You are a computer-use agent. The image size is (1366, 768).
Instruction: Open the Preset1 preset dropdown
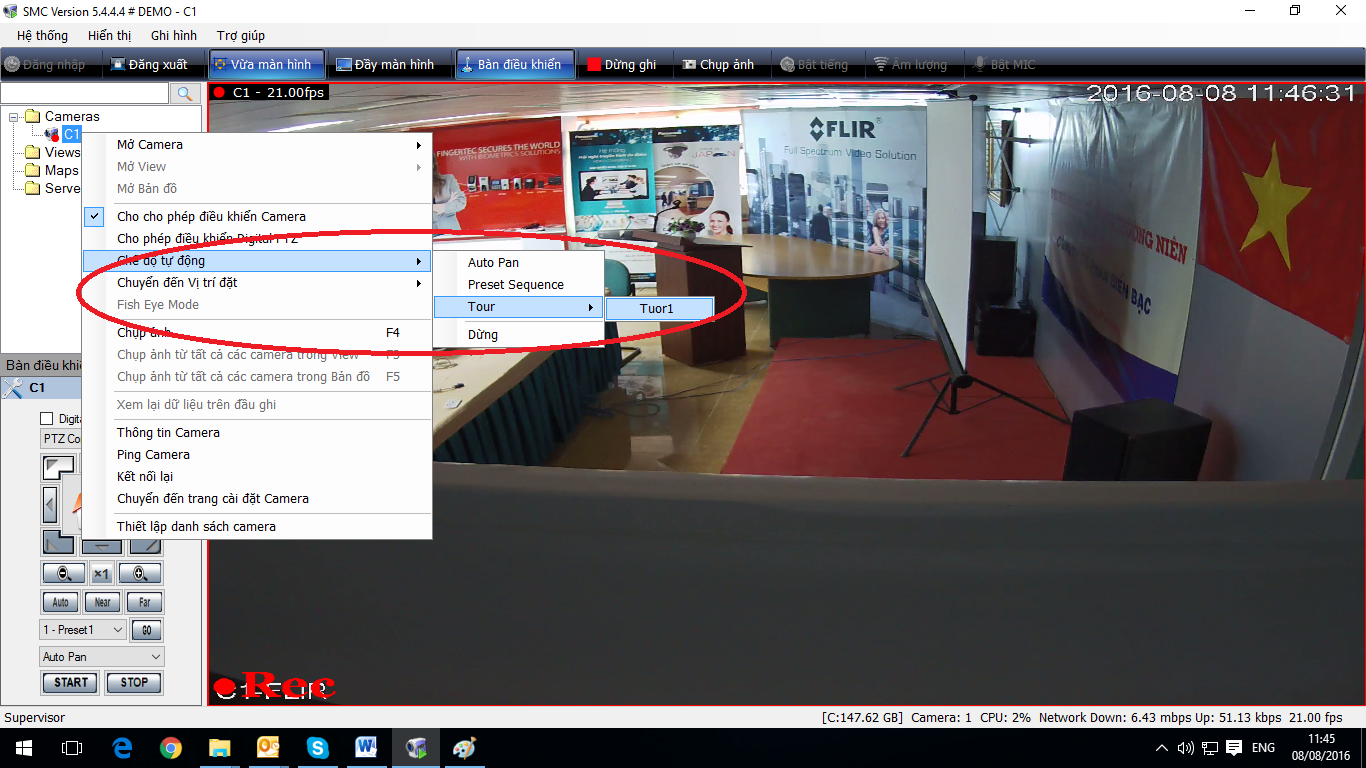point(83,630)
